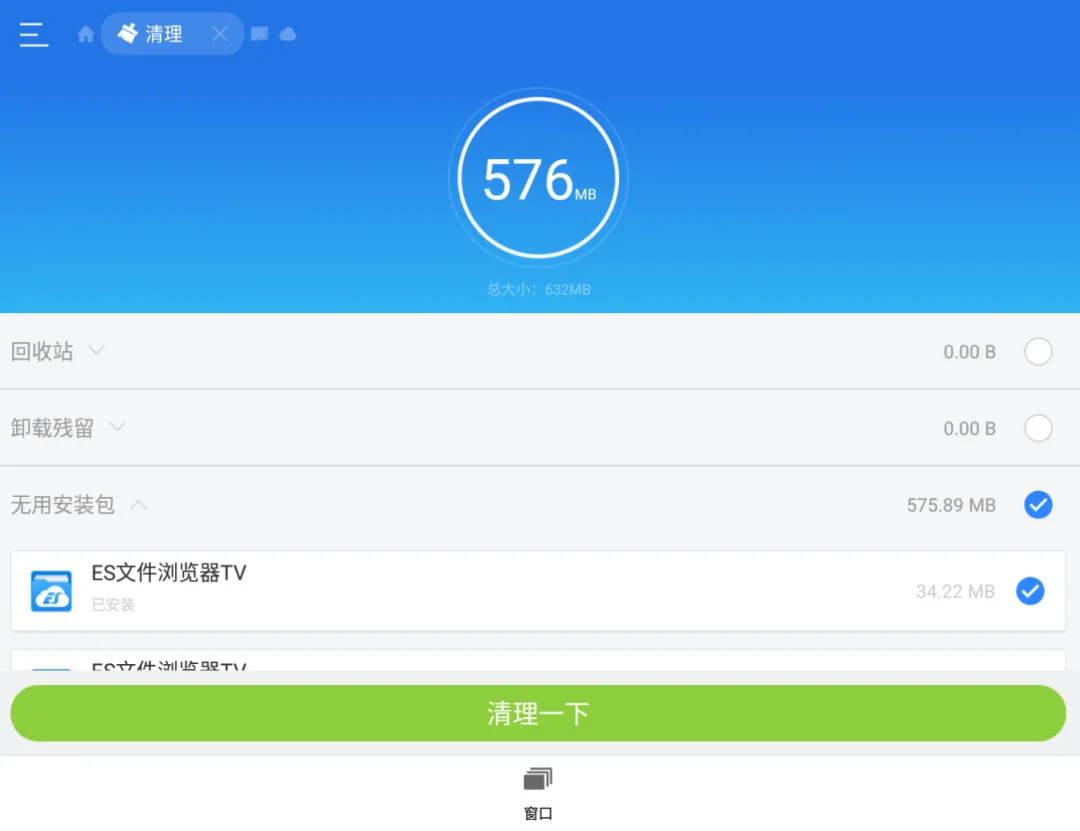The image size is (1080, 831).
Task: Click the 34.22 MB size value
Action: click(955, 591)
